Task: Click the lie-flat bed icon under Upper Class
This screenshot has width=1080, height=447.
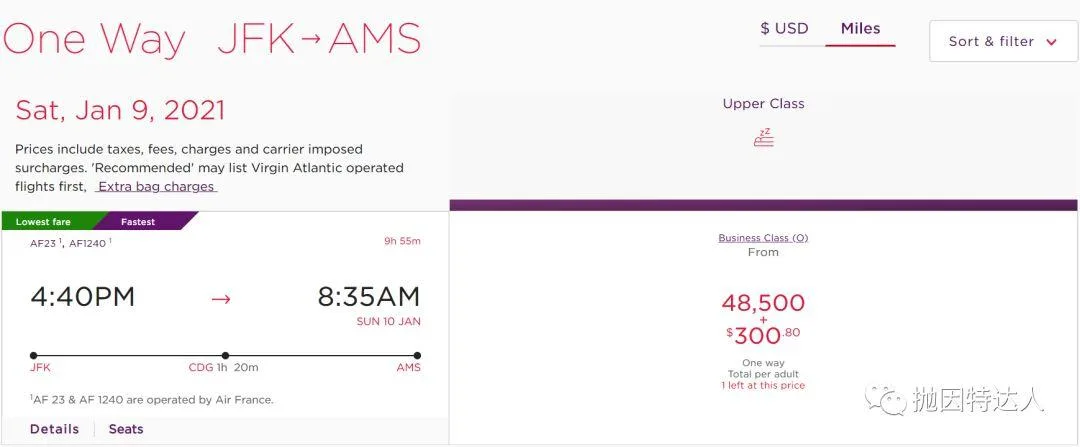Action: tap(764, 138)
